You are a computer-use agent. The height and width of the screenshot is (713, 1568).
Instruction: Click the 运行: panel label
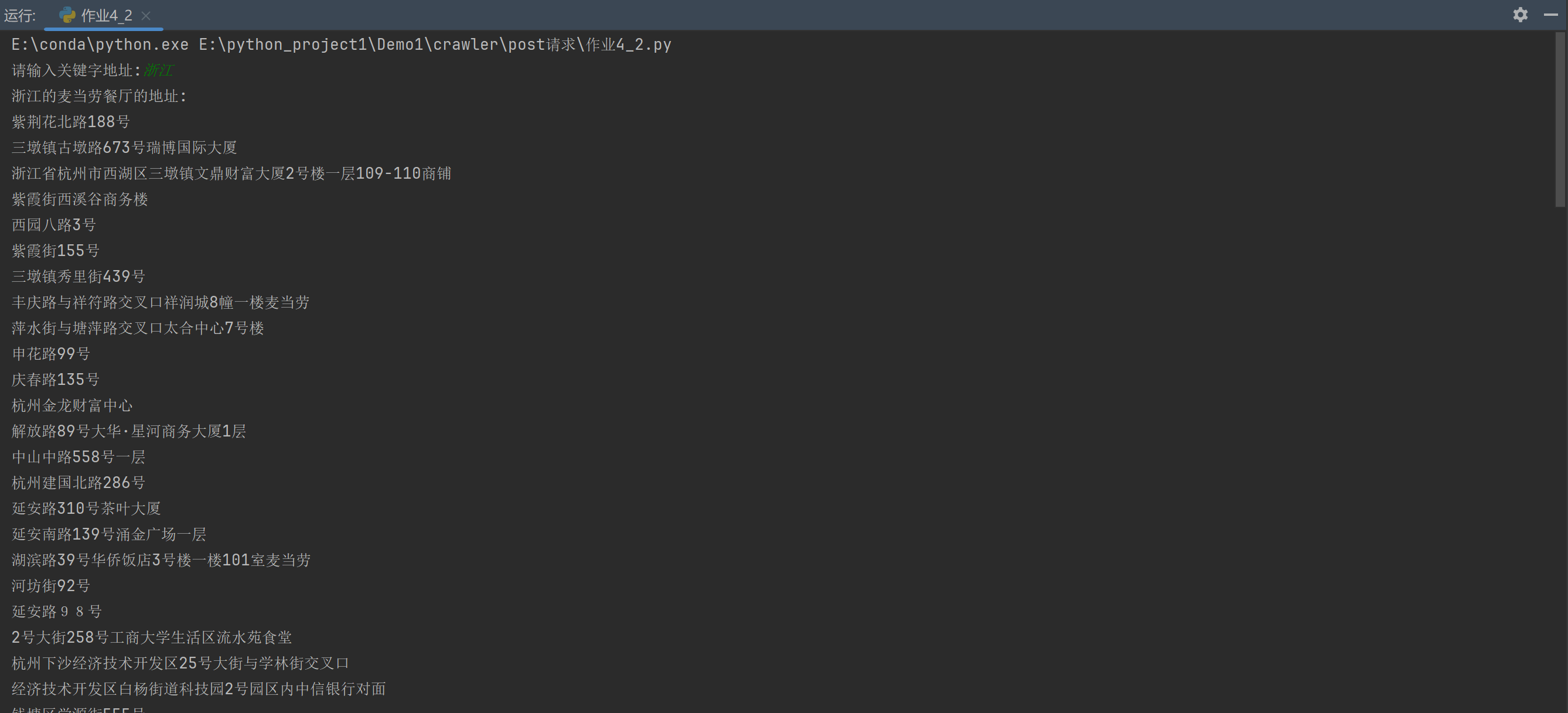click(x=20, y=16)
